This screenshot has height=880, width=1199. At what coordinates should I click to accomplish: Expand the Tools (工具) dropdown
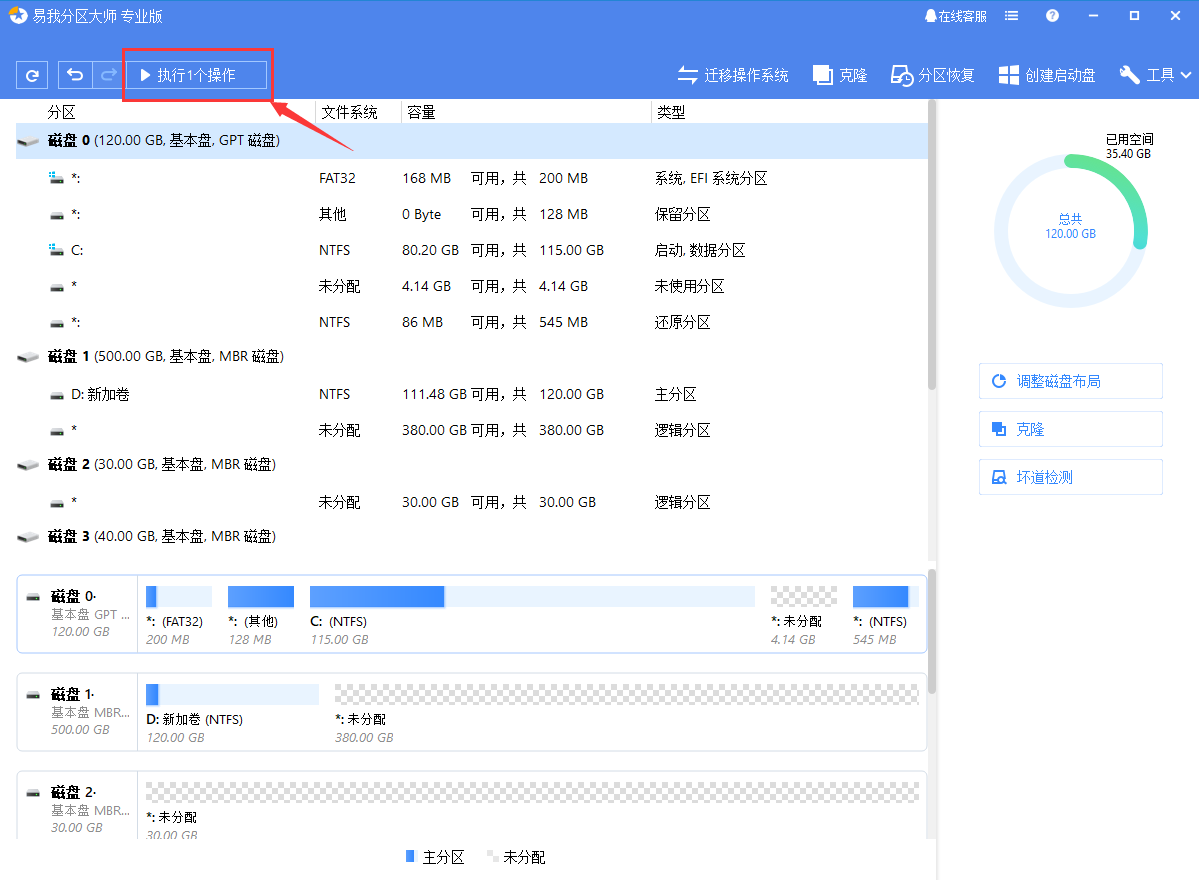click(x=1156, y=75)
